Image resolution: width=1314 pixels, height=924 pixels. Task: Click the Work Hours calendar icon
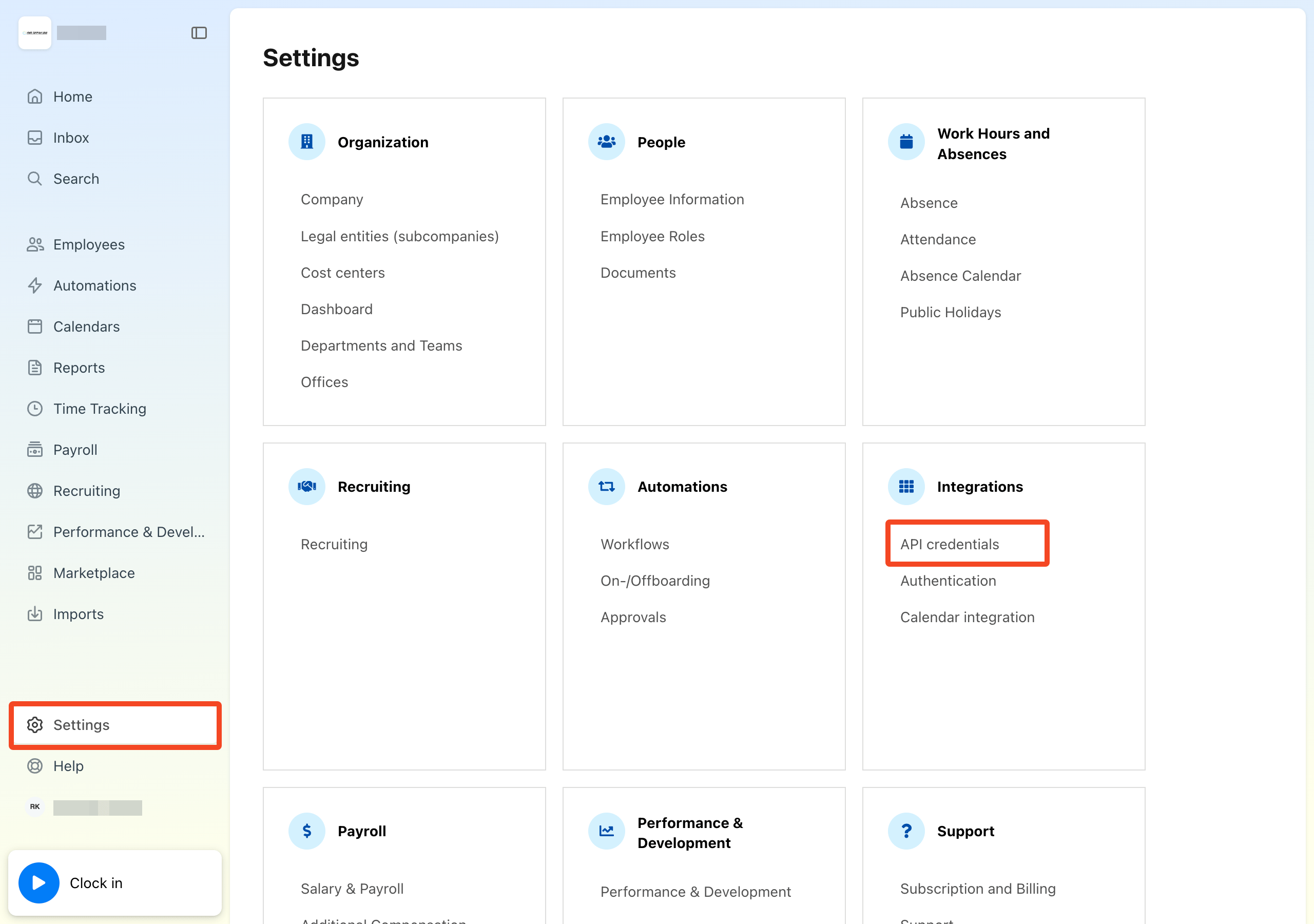pos(906,142)
